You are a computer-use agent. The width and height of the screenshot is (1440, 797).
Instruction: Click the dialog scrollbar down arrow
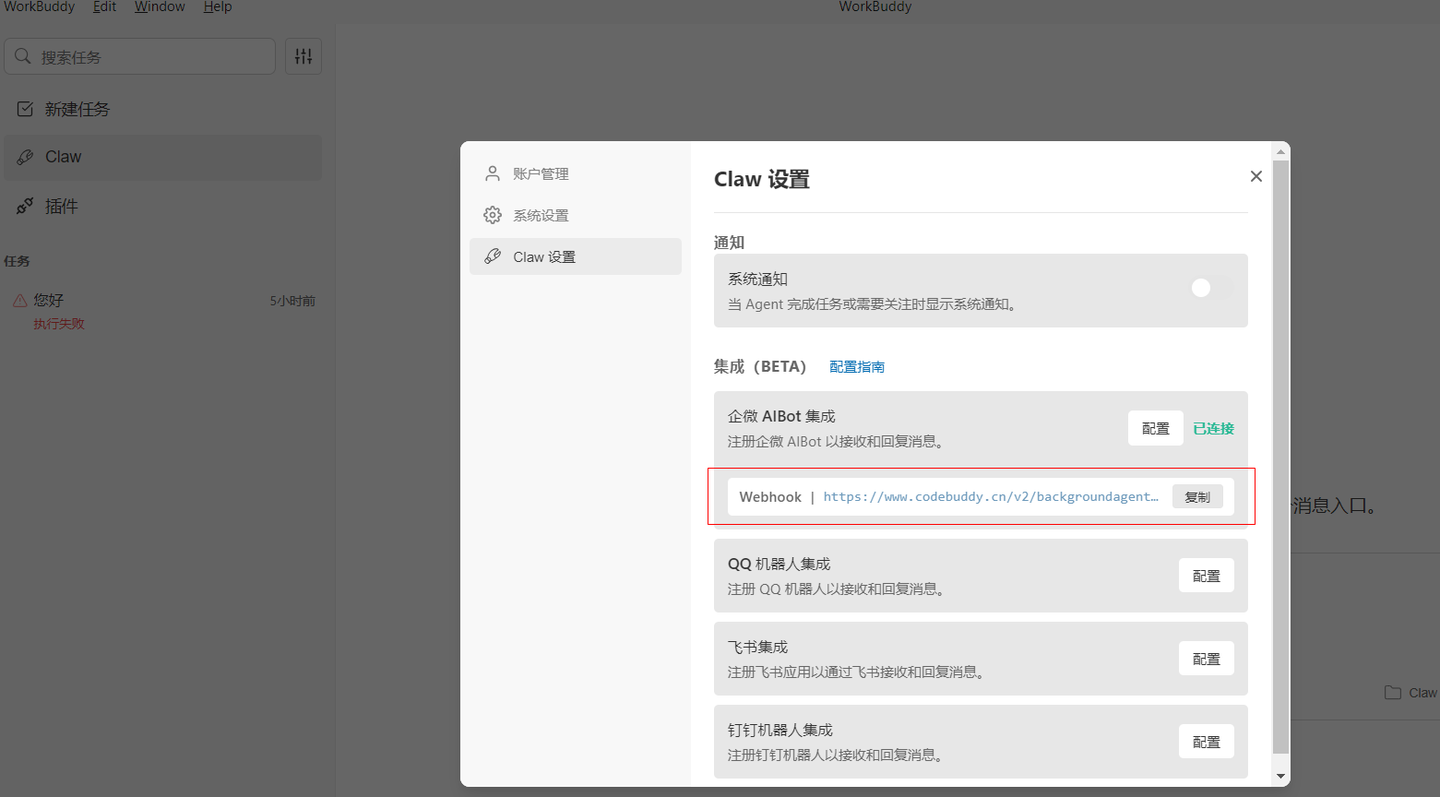[x=1281, y=776]
